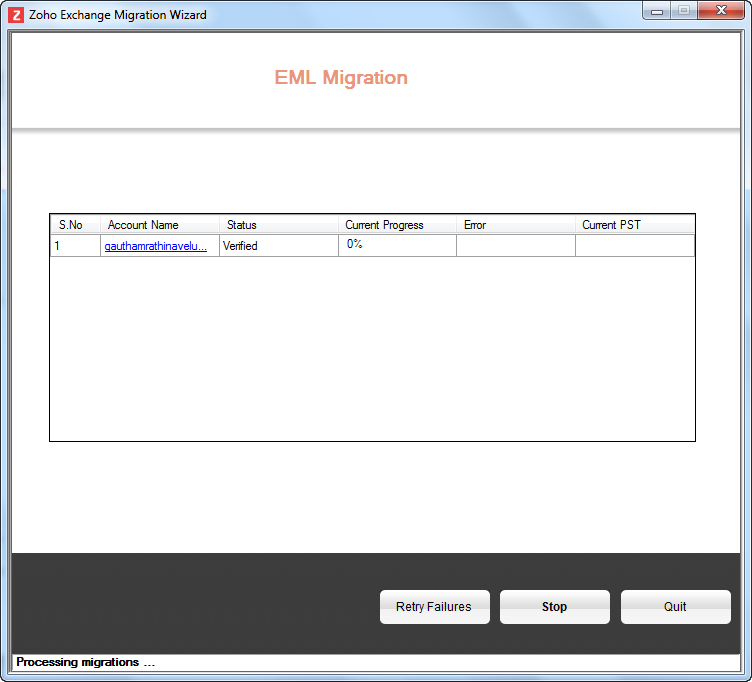
Task: Select the Verified status cell
Action: pos(279,246)
